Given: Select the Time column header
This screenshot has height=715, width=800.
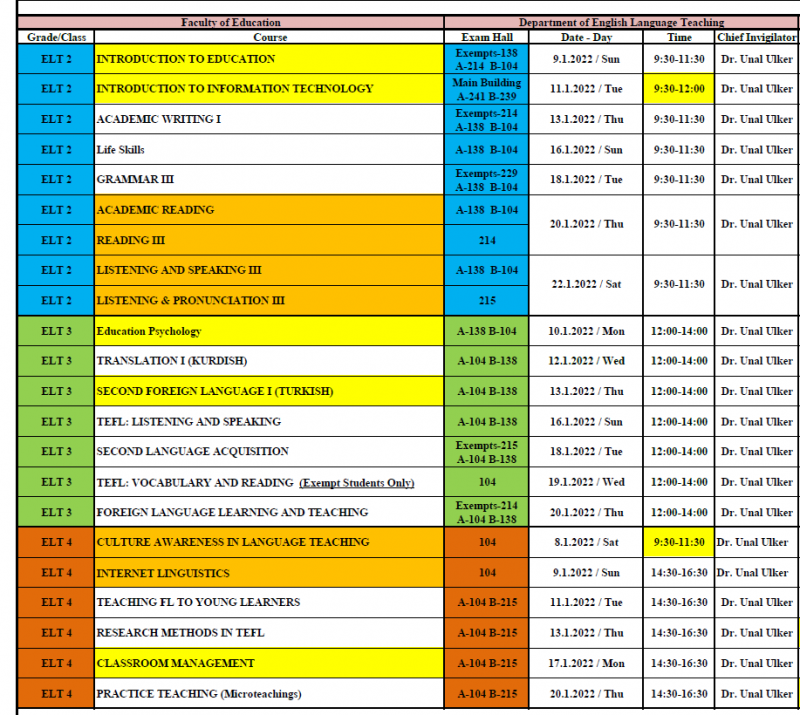Looking at the screenshot, I should click(x=679, y=37).
